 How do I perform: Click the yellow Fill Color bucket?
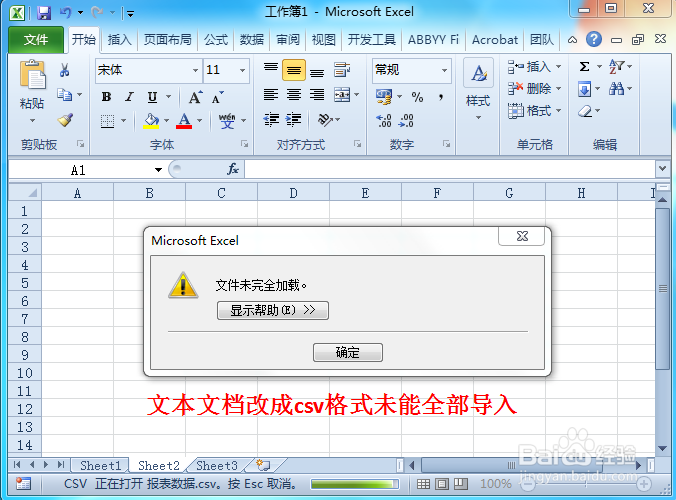[151, 120]
